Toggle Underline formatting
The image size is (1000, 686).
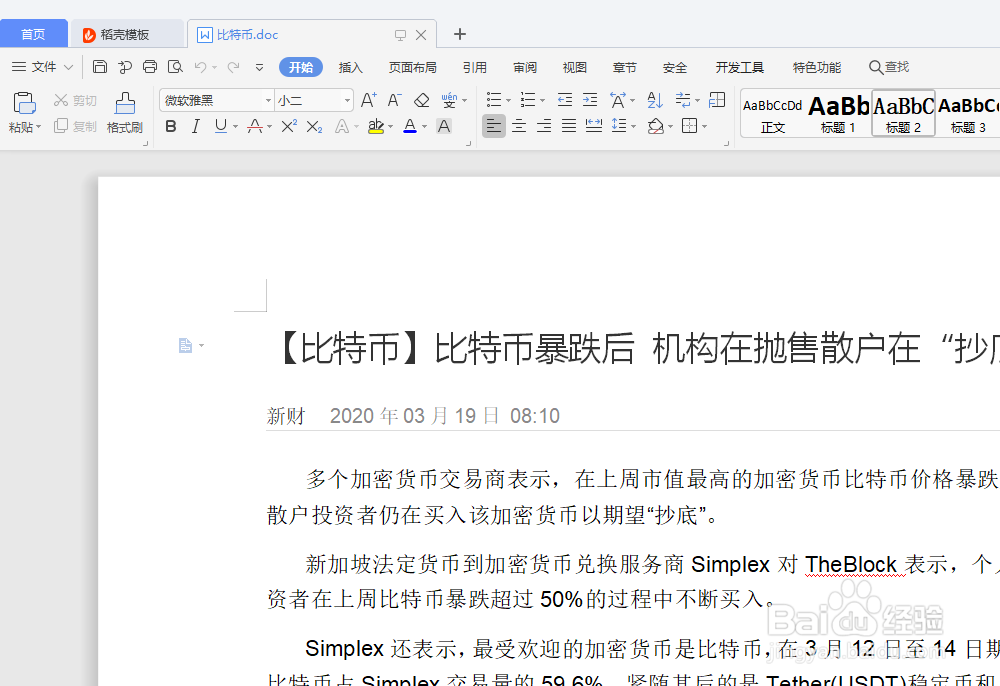[221, 126]
